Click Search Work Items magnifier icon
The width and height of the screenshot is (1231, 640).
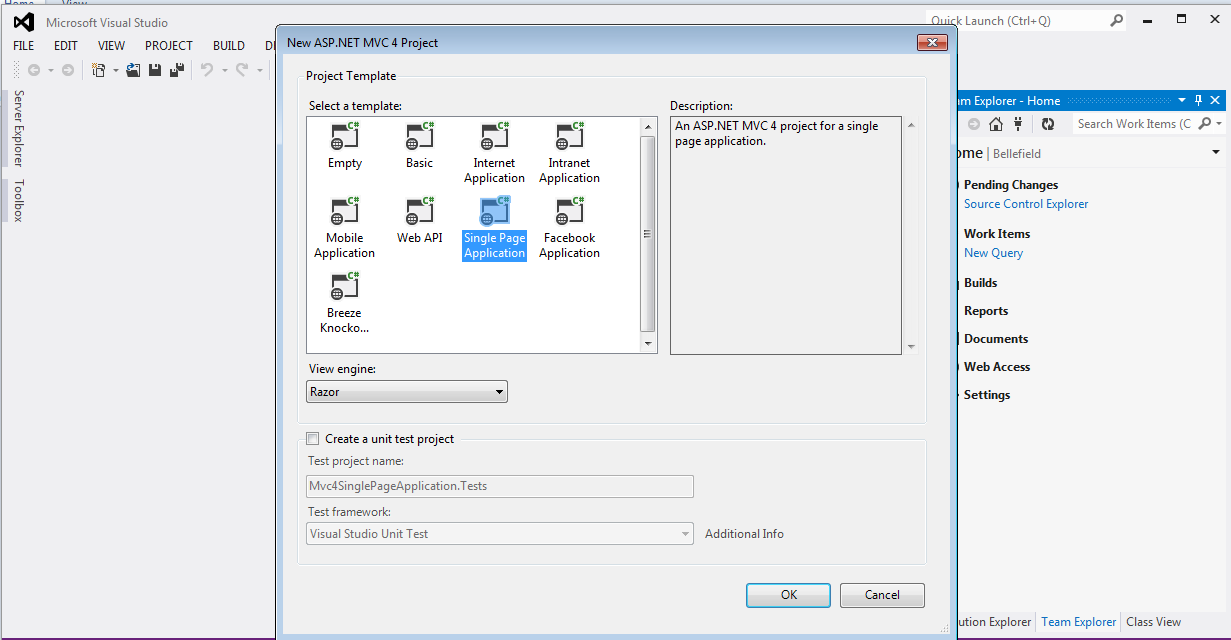1205,124
